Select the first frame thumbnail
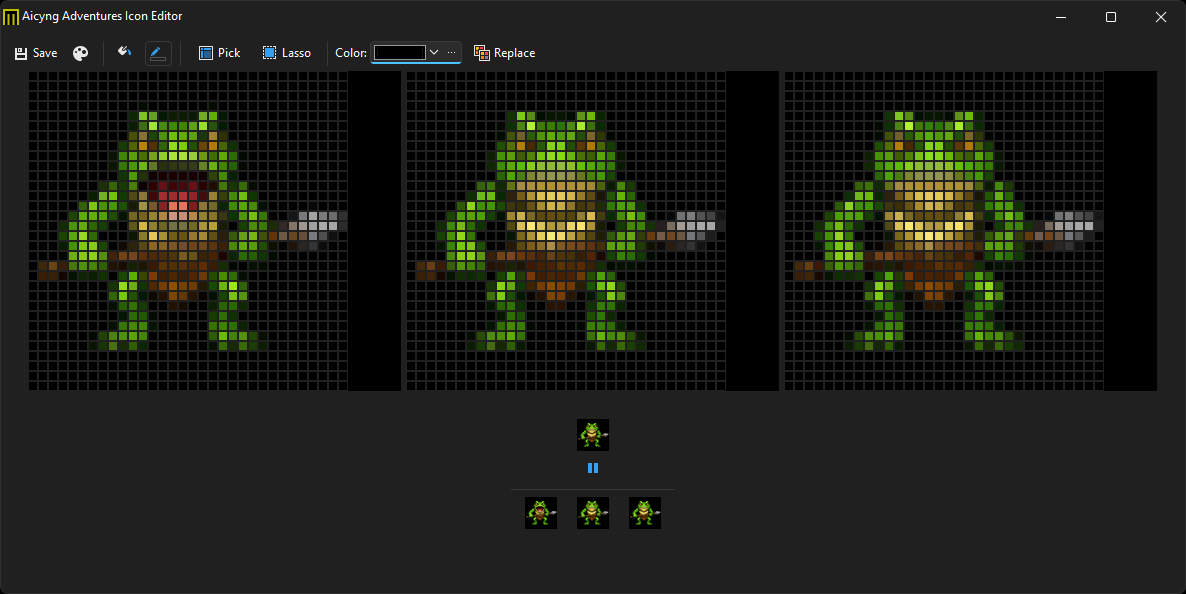The width and height of the screenshot is (1186, 594). pyautogui.click(x=541, y=513)
